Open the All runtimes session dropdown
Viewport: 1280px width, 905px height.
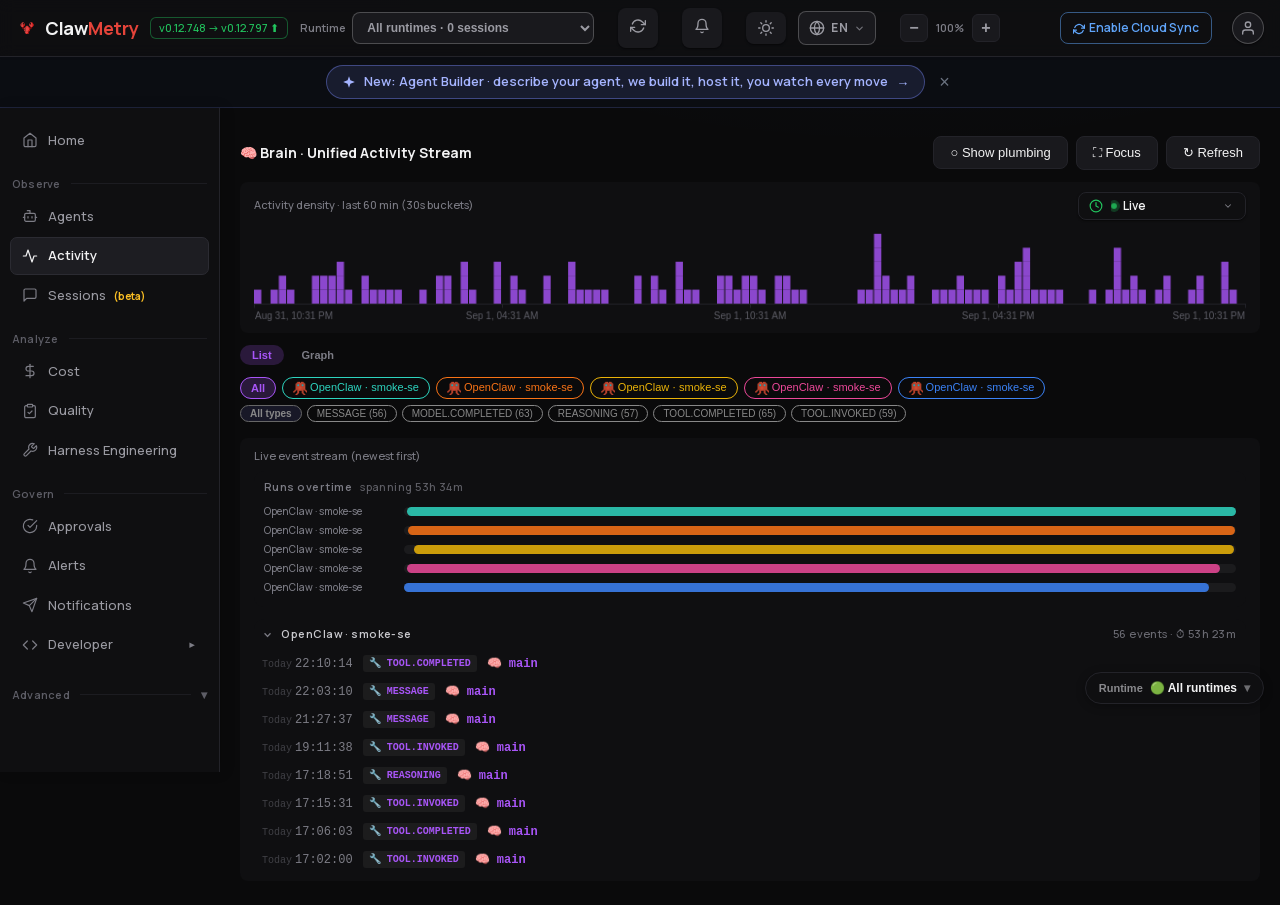pos(473,28)
